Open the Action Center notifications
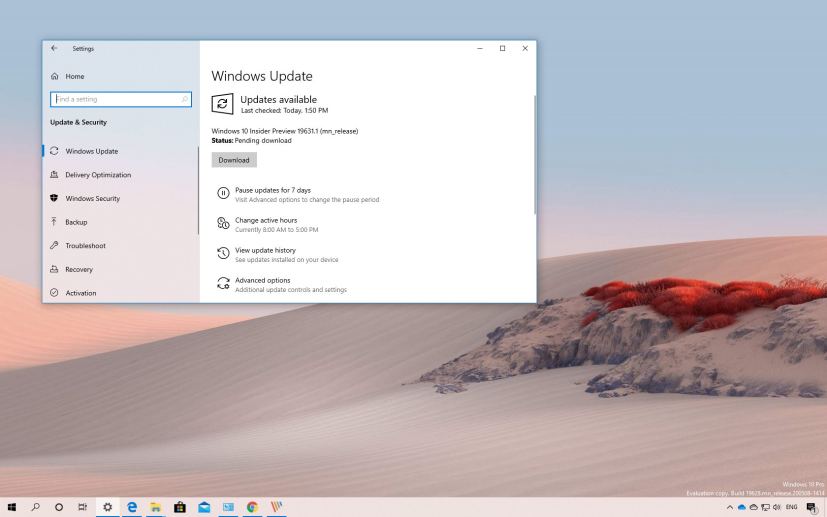Viewport: 827px width, 517px height. [812, 508]
